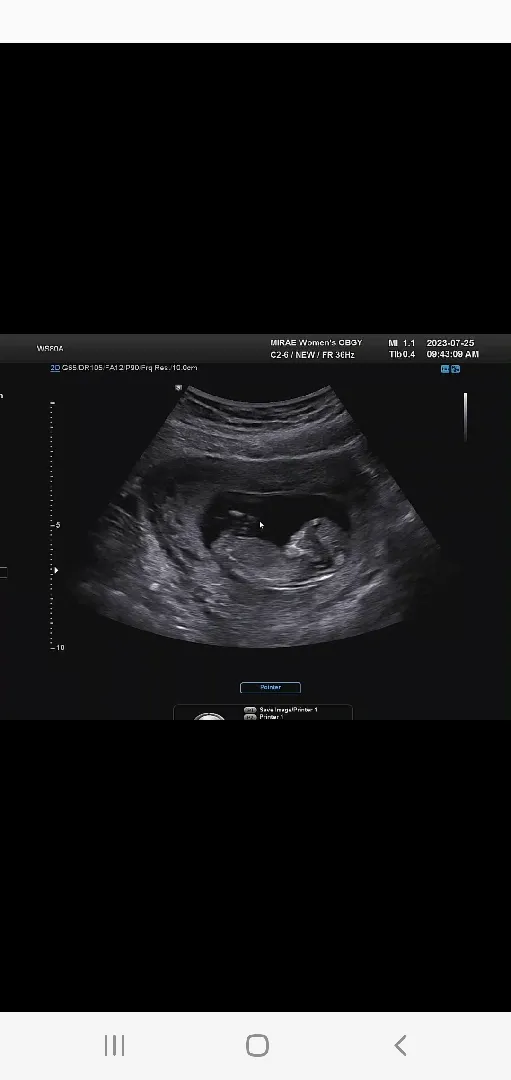Screen dimensions: 511x1080
Task: Click the grayscale bar beside the scan
Action: coord(466,417)
